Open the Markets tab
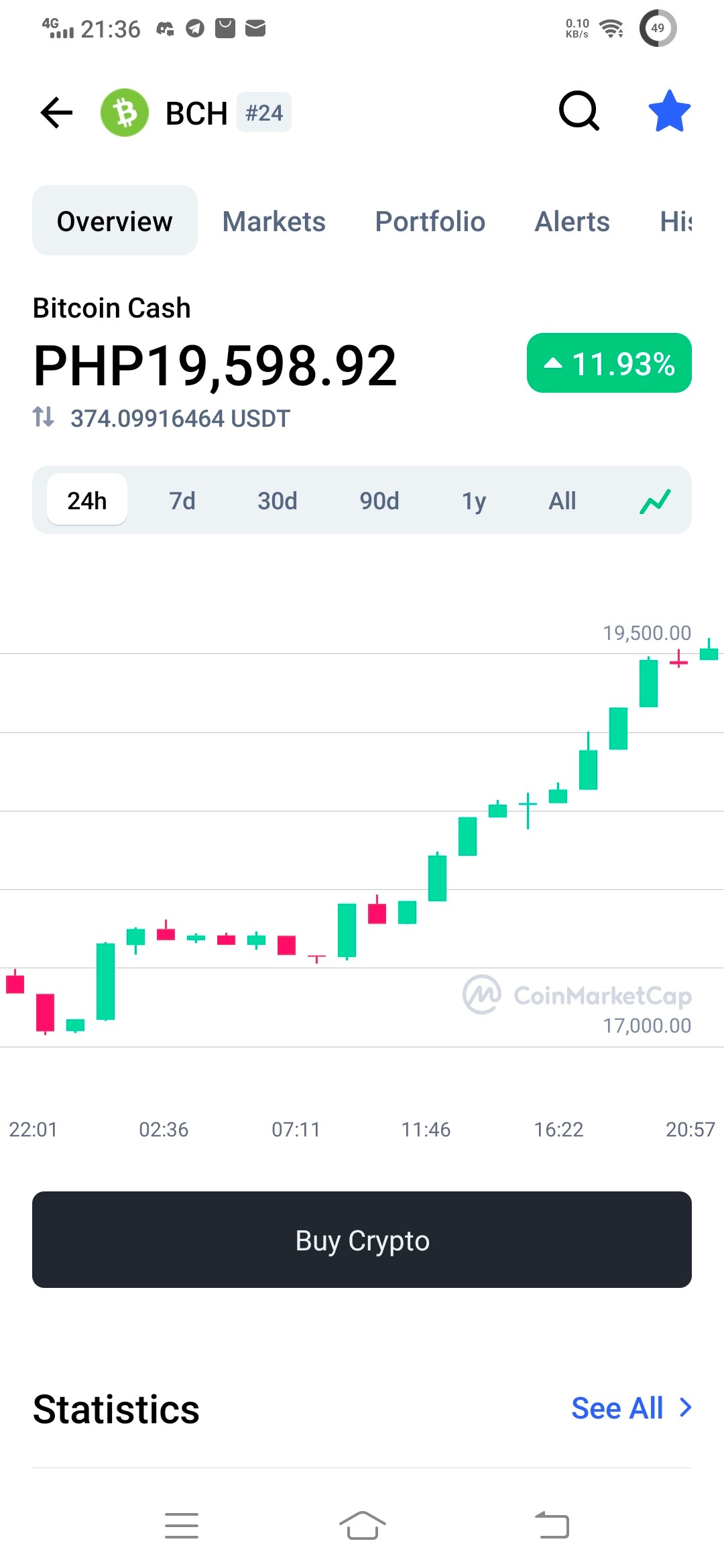This screenshot has width=724, height=1568. (274, 221)
